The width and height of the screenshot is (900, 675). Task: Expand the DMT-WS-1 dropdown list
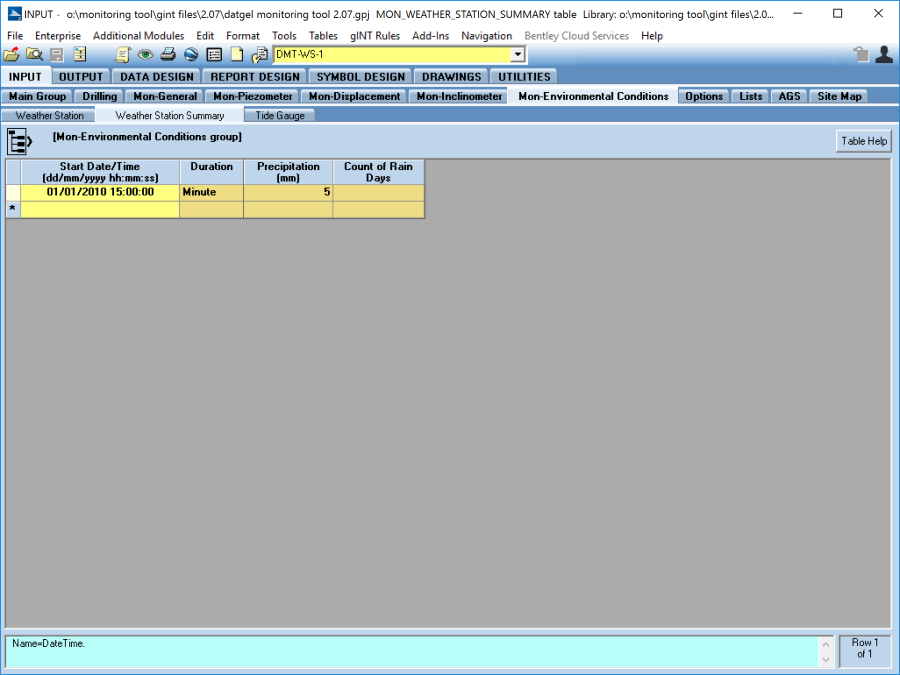pos(517,55)
